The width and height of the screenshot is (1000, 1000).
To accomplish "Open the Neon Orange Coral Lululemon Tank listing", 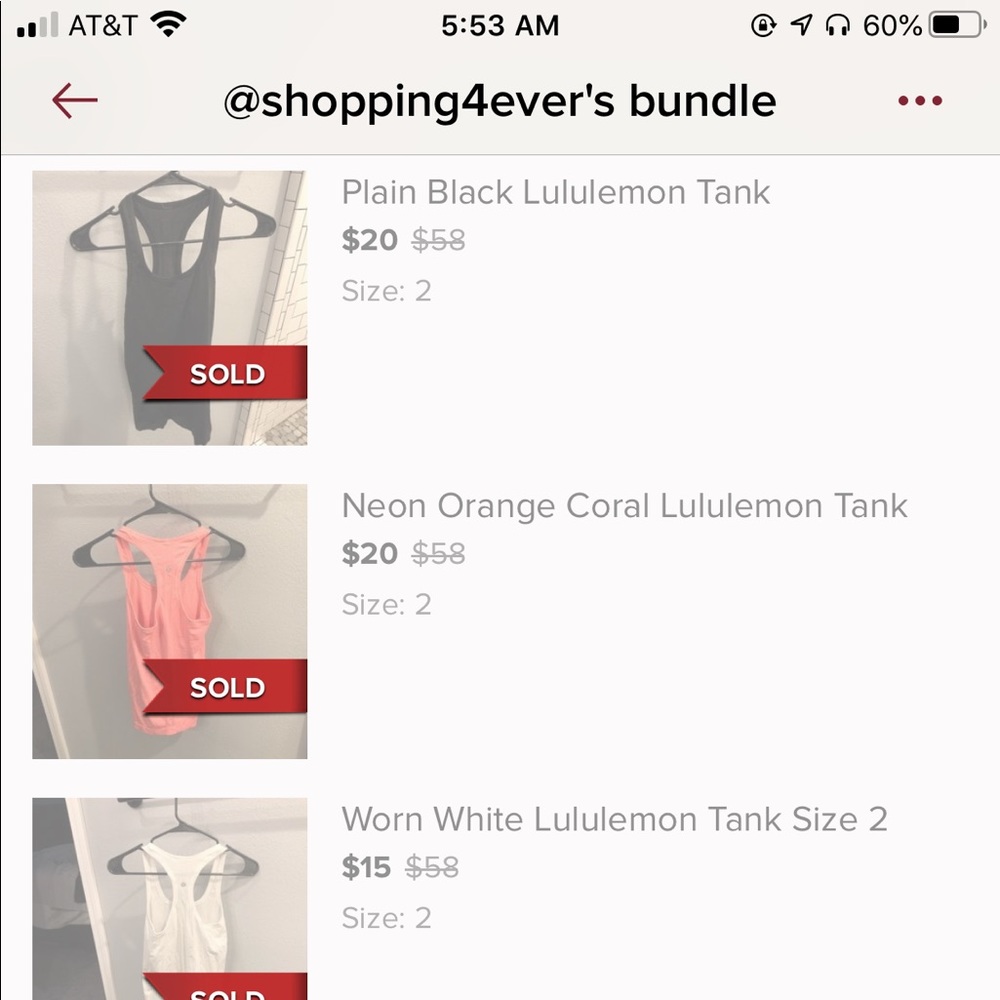I will (625, 506).
